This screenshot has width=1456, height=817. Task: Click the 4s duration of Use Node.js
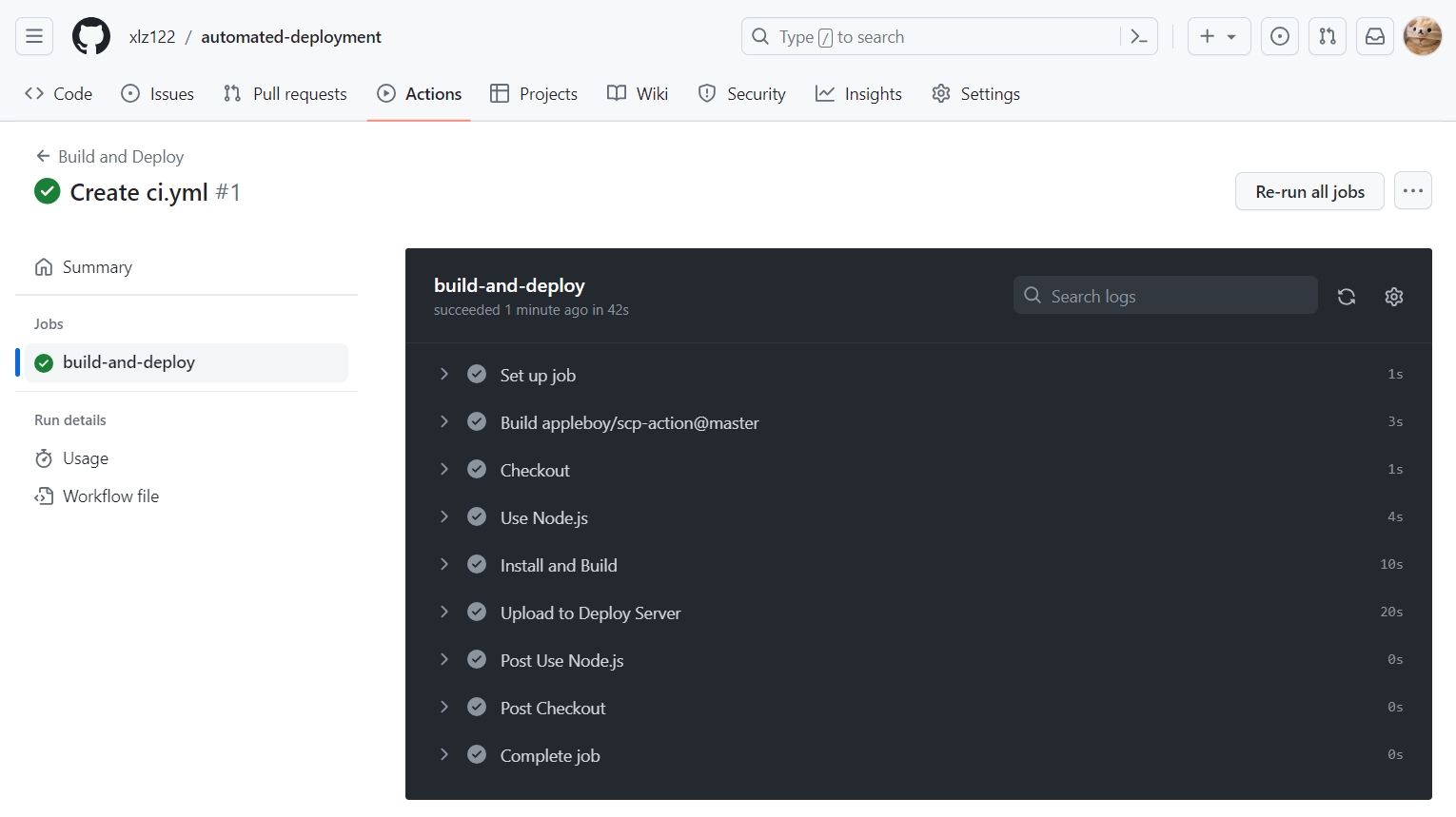point(1395,516)
